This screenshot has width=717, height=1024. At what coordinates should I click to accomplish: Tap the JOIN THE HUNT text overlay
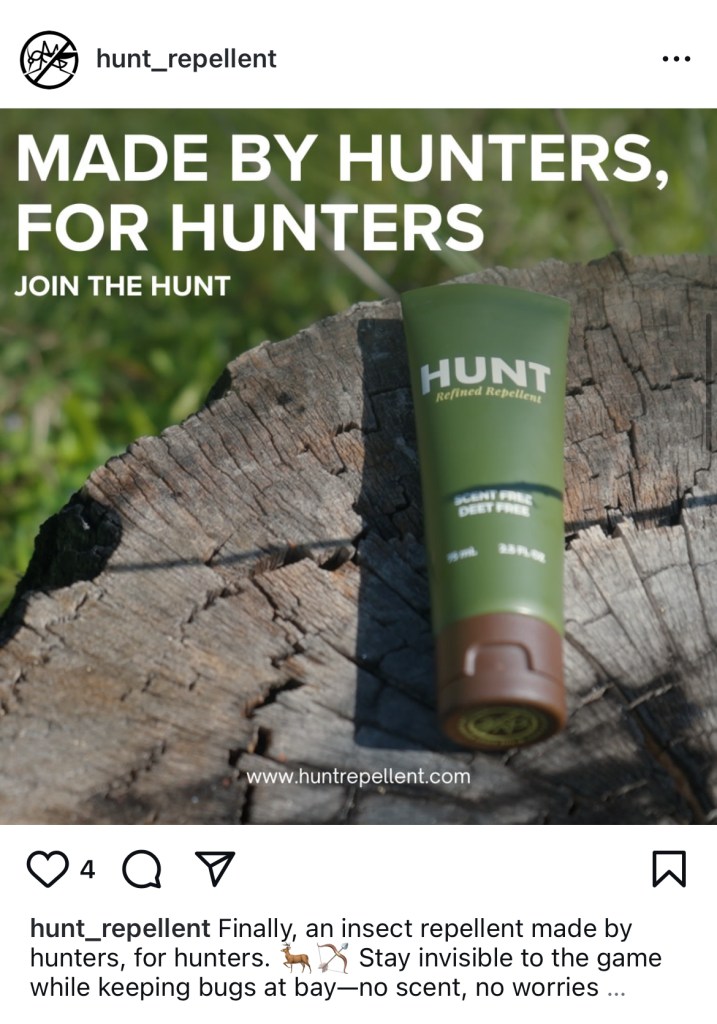(x=122, y=286)
